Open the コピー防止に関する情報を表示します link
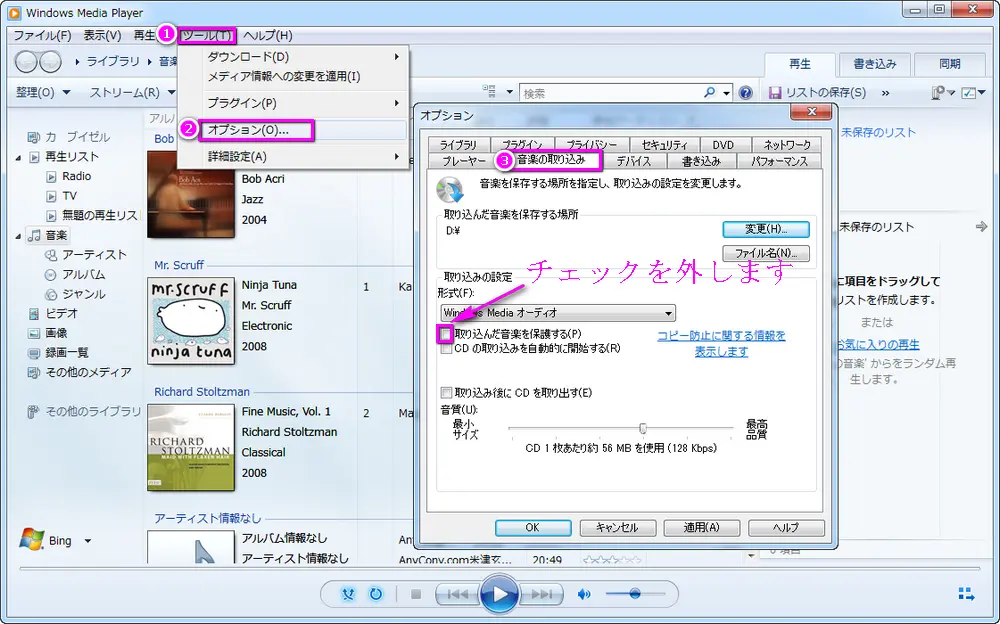The height and width of the screenshot is (624, 1000). tap(721, 343)
